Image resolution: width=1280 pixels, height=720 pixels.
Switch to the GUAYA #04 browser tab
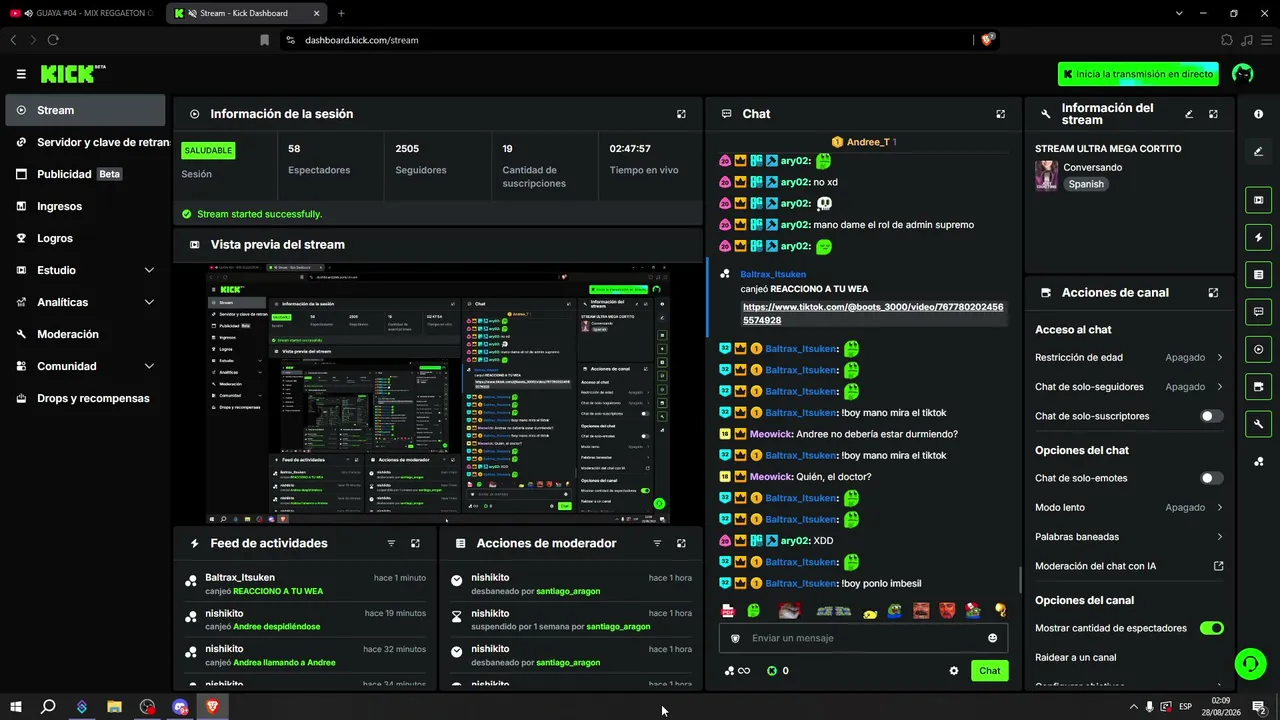82,13
